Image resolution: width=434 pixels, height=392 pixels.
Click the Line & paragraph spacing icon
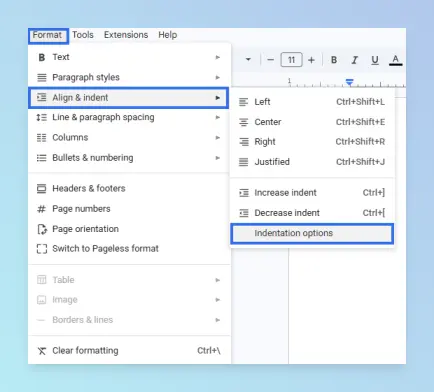tap(42, 117)
